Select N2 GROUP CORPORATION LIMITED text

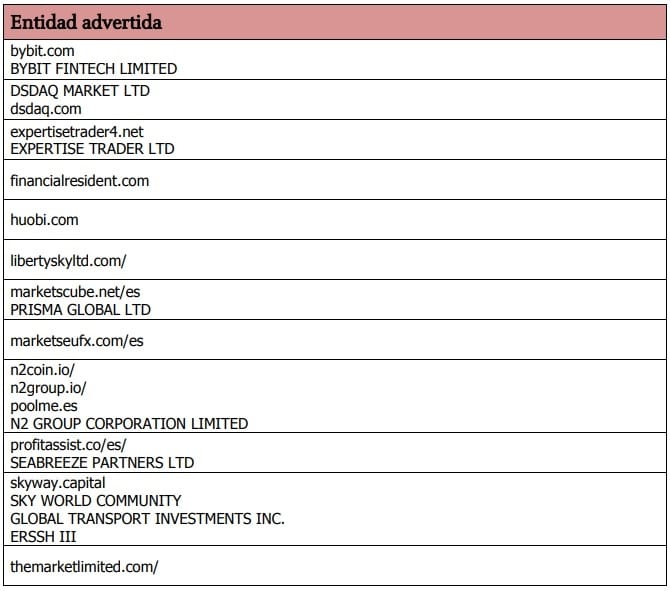(129, 424)
